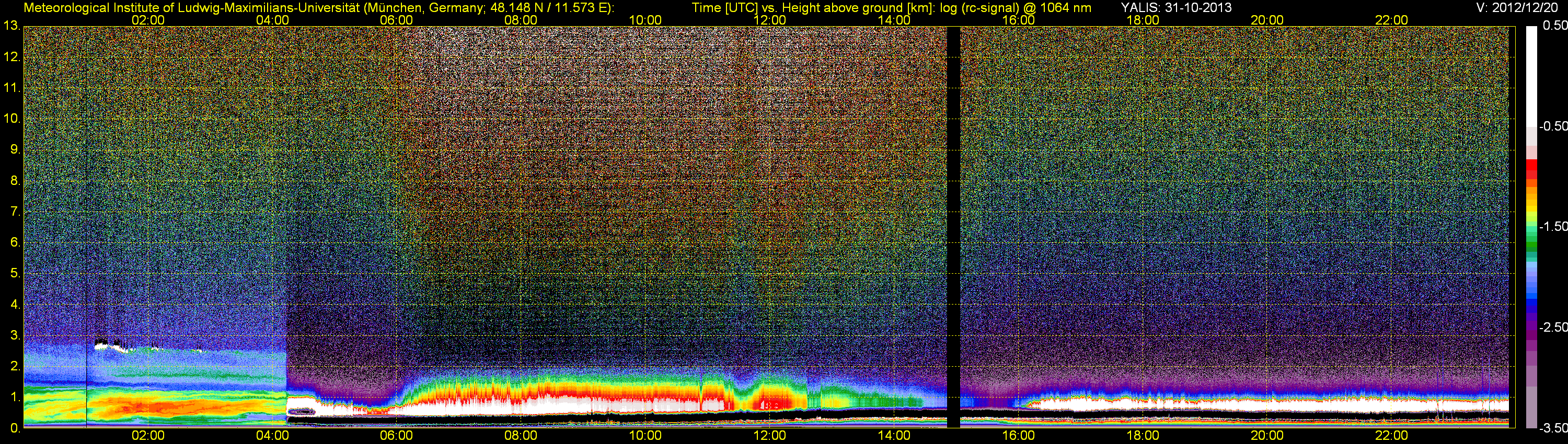Click the 6 km height axis label
Viewport: 1568px width, 444px height.
(x=15, y=243)
